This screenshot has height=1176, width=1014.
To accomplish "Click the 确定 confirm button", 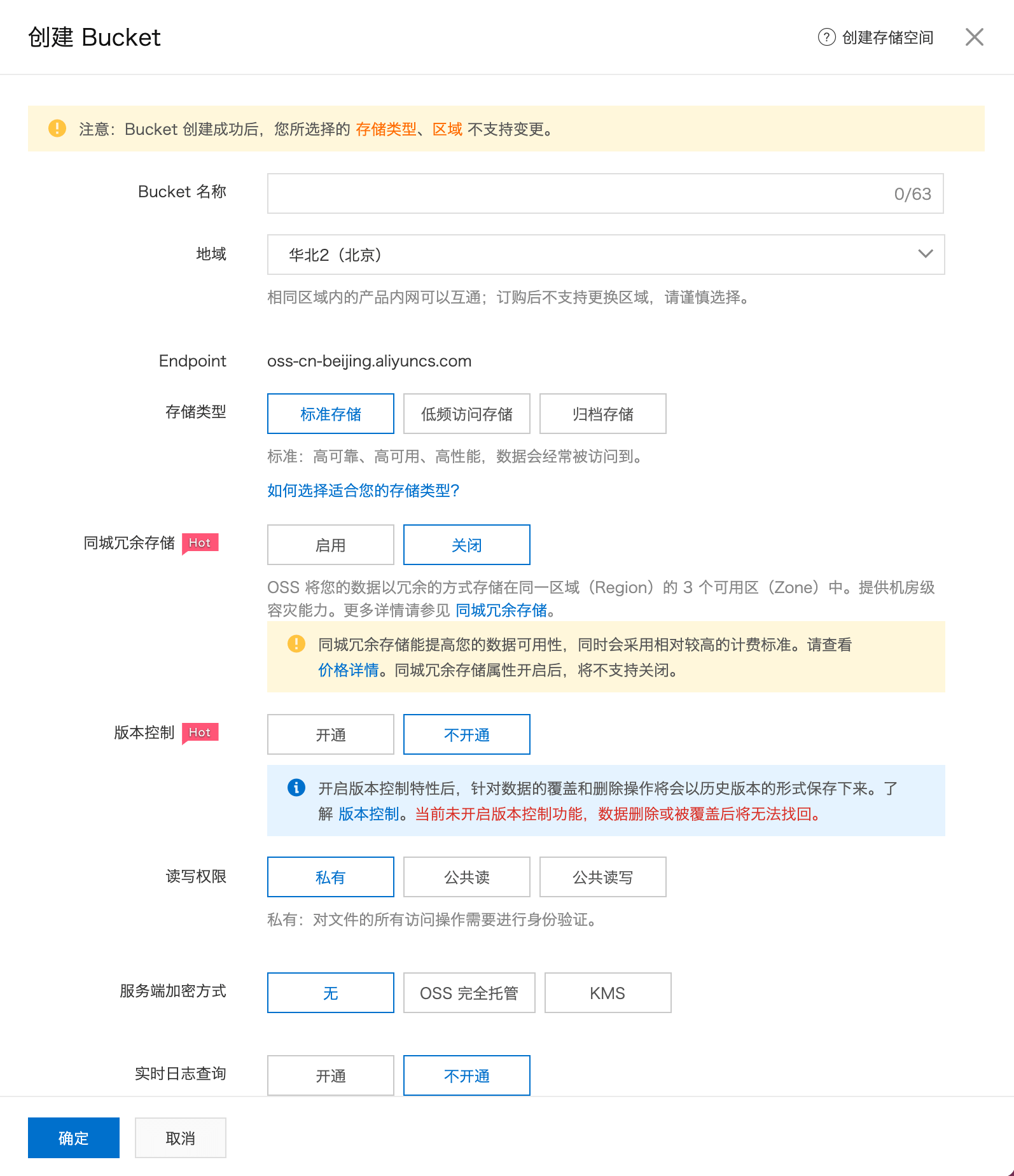I will coord(74,1138).
